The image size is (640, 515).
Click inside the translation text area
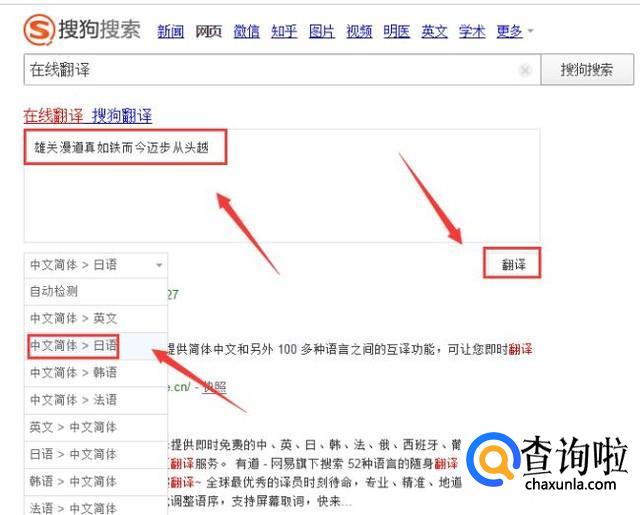282,186
